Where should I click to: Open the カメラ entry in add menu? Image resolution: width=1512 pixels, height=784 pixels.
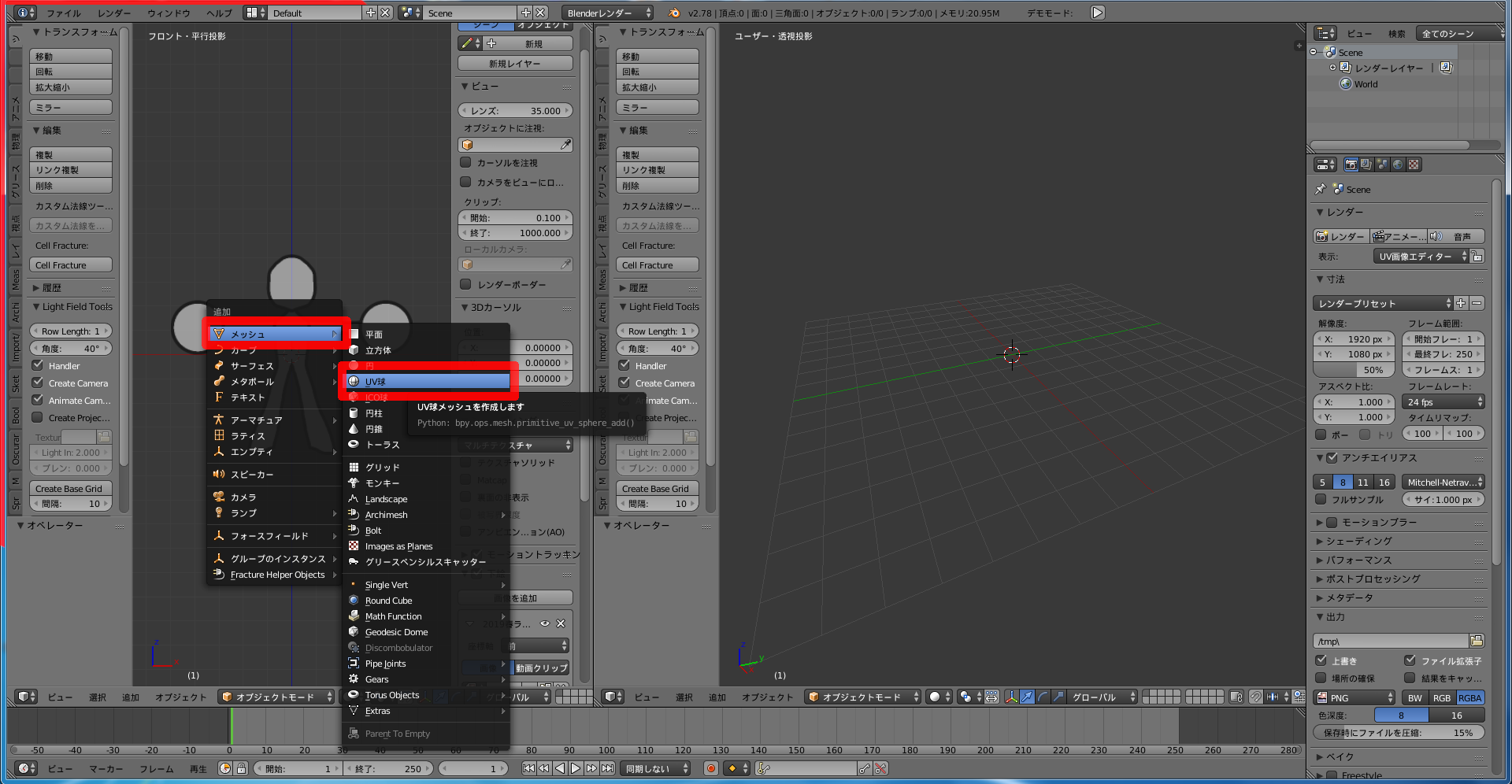coord(275,497)
